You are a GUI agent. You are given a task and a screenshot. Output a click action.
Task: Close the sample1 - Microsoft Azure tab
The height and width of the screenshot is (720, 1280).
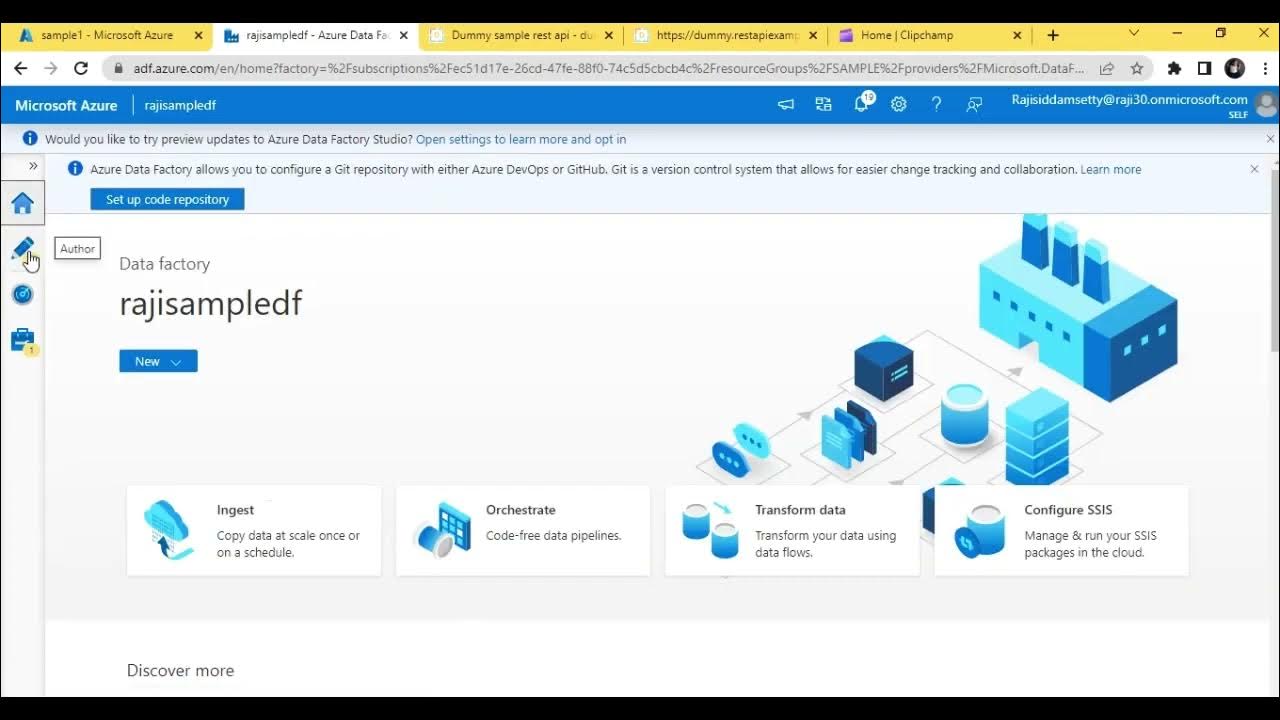click(x=198, y=35)
